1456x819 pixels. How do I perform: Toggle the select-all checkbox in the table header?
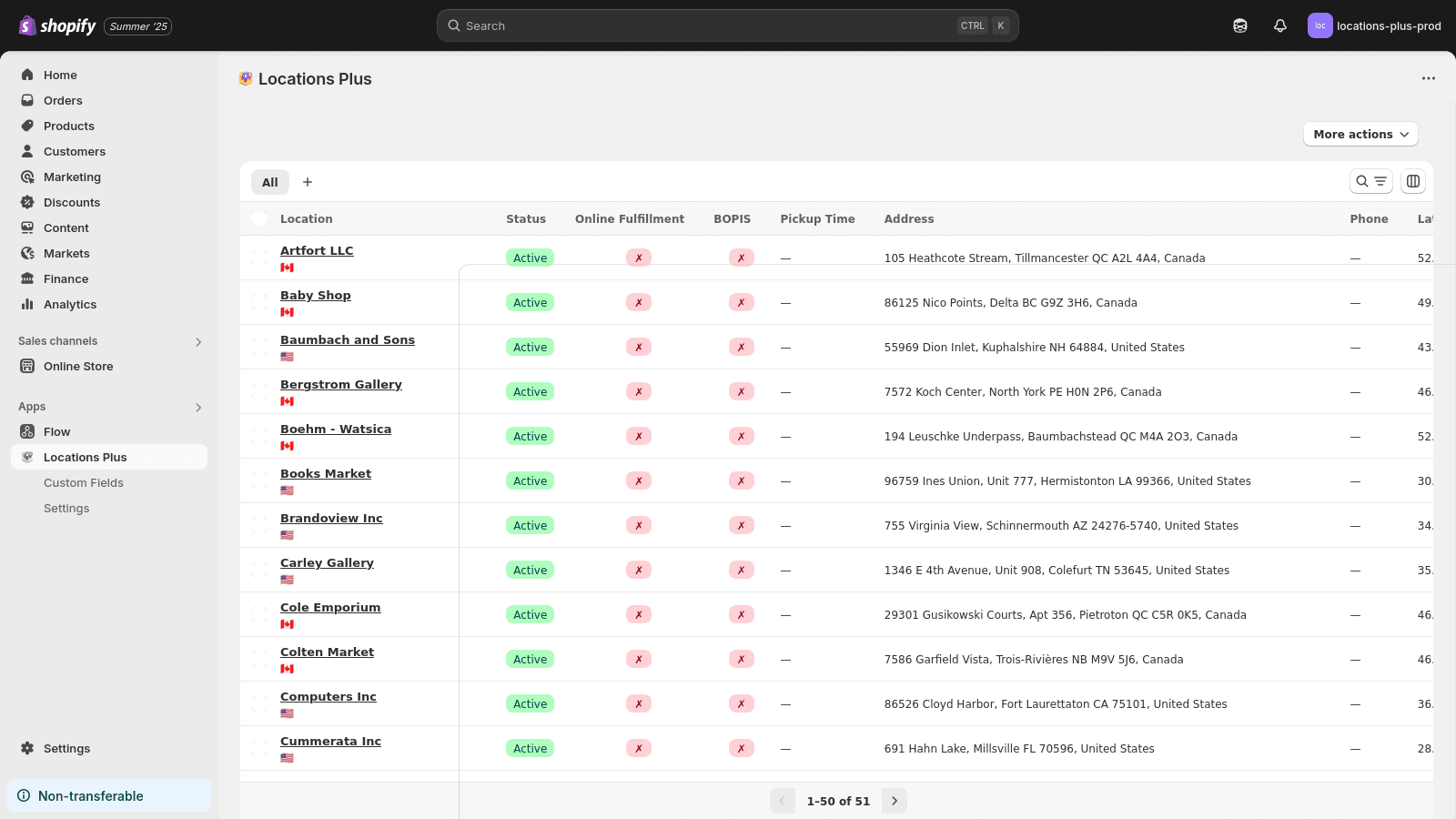[258, 218]
